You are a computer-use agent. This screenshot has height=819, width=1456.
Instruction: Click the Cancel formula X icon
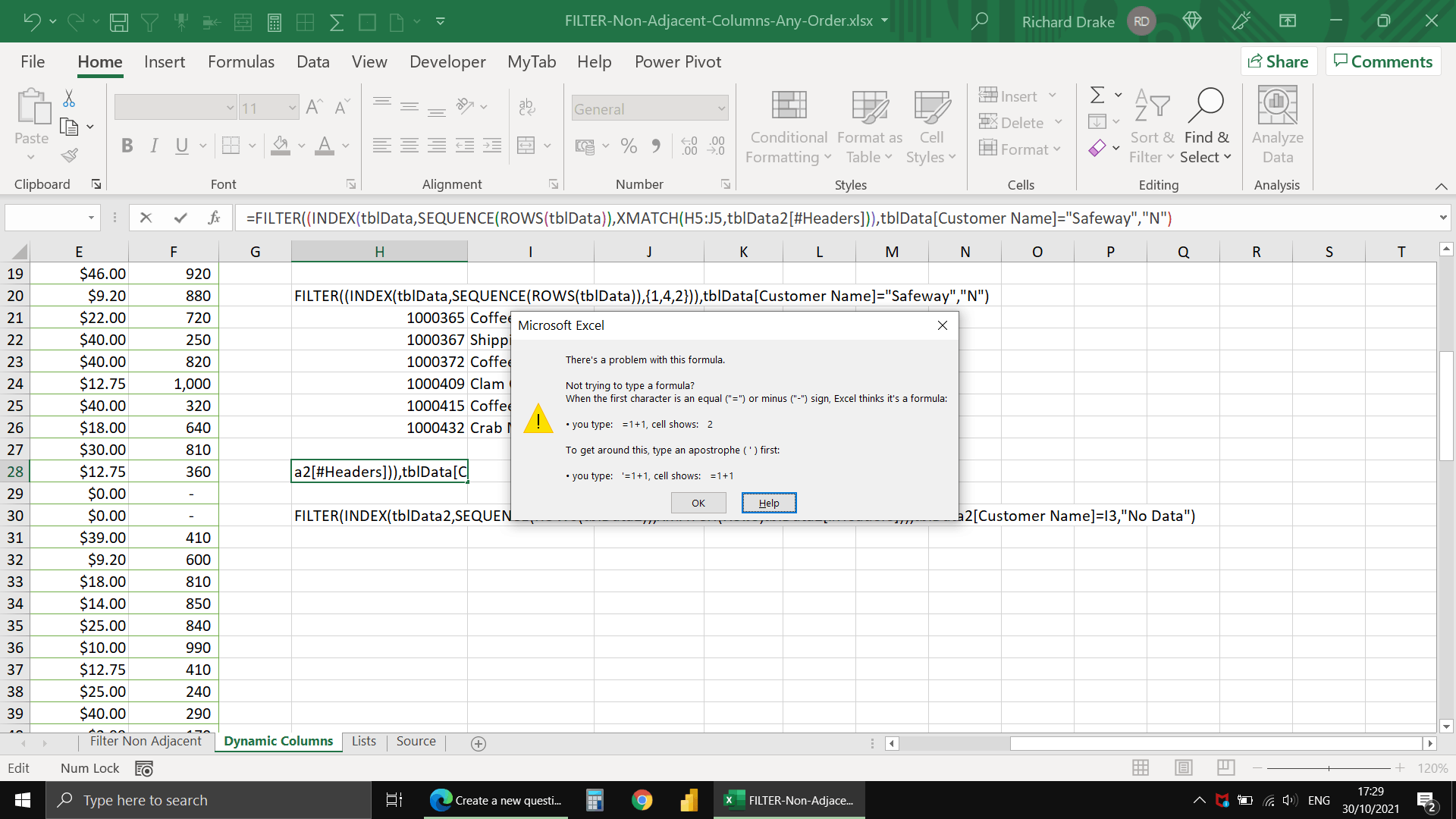(x=146, y=218)
